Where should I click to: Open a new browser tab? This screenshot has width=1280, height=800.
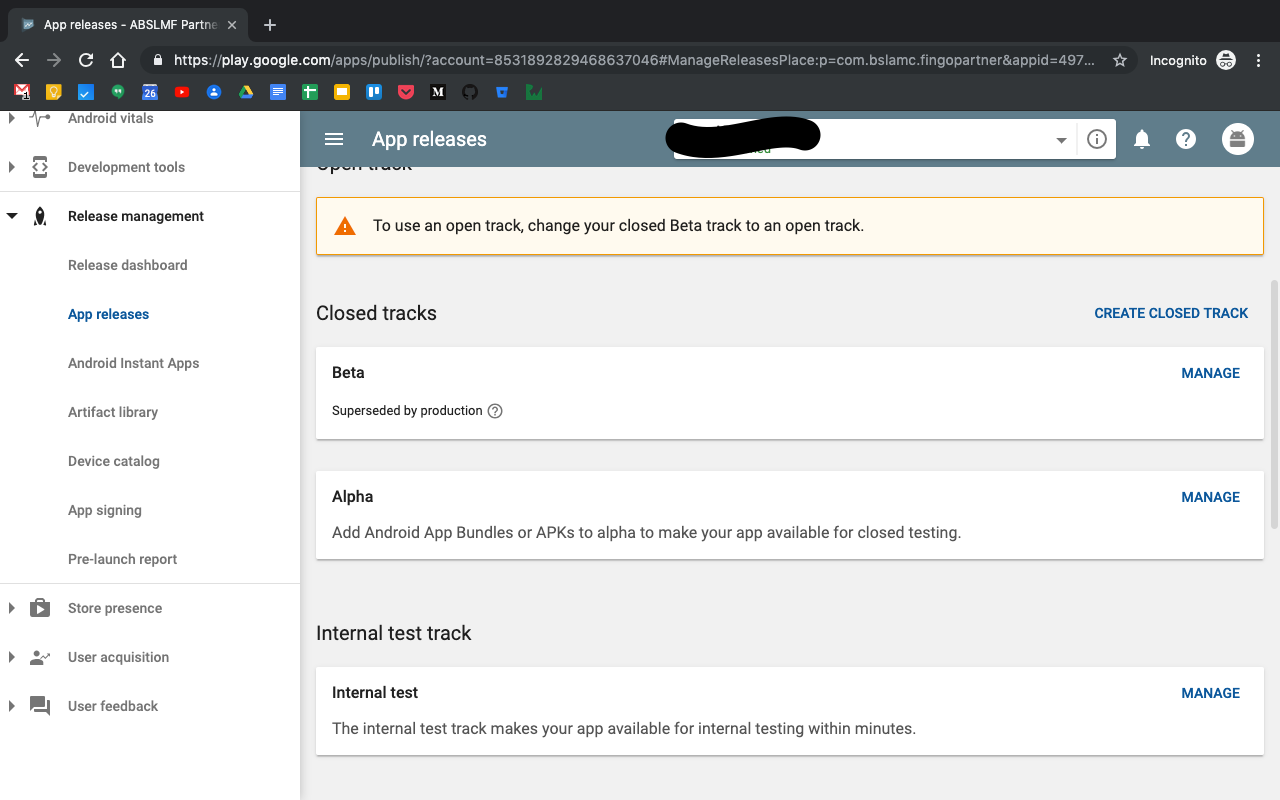pos(269,25)
